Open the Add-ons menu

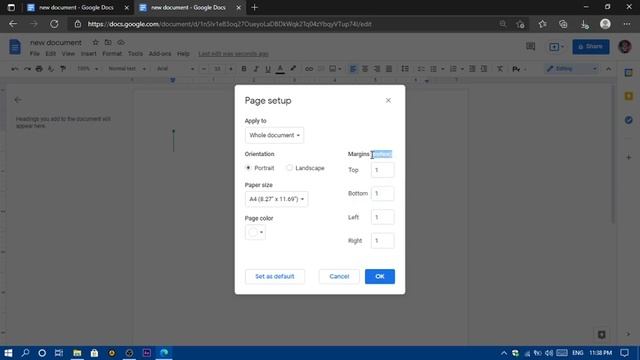pos(160,54)
